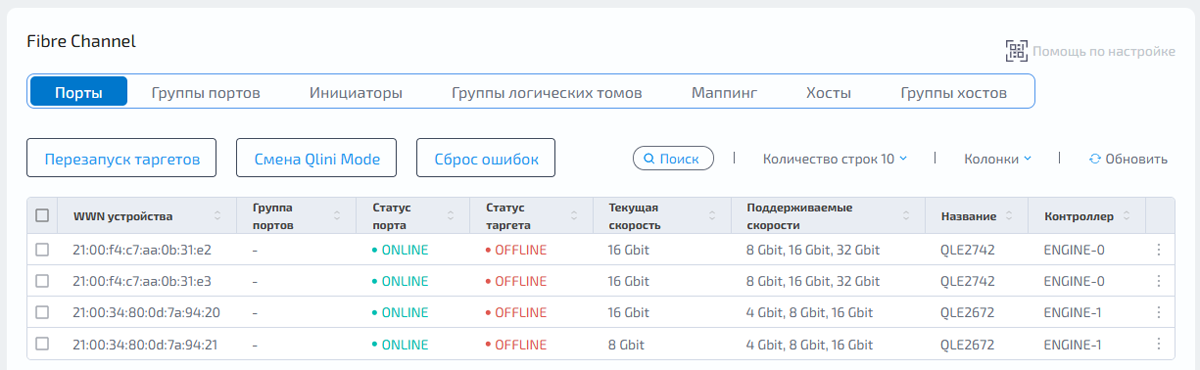Click ONLINE status of 21:00:34:80:0d:7a:94:20
Image resolution: width=1200 pixels, height=370 pixels.
pyautogui.click(x=400, y=313)
